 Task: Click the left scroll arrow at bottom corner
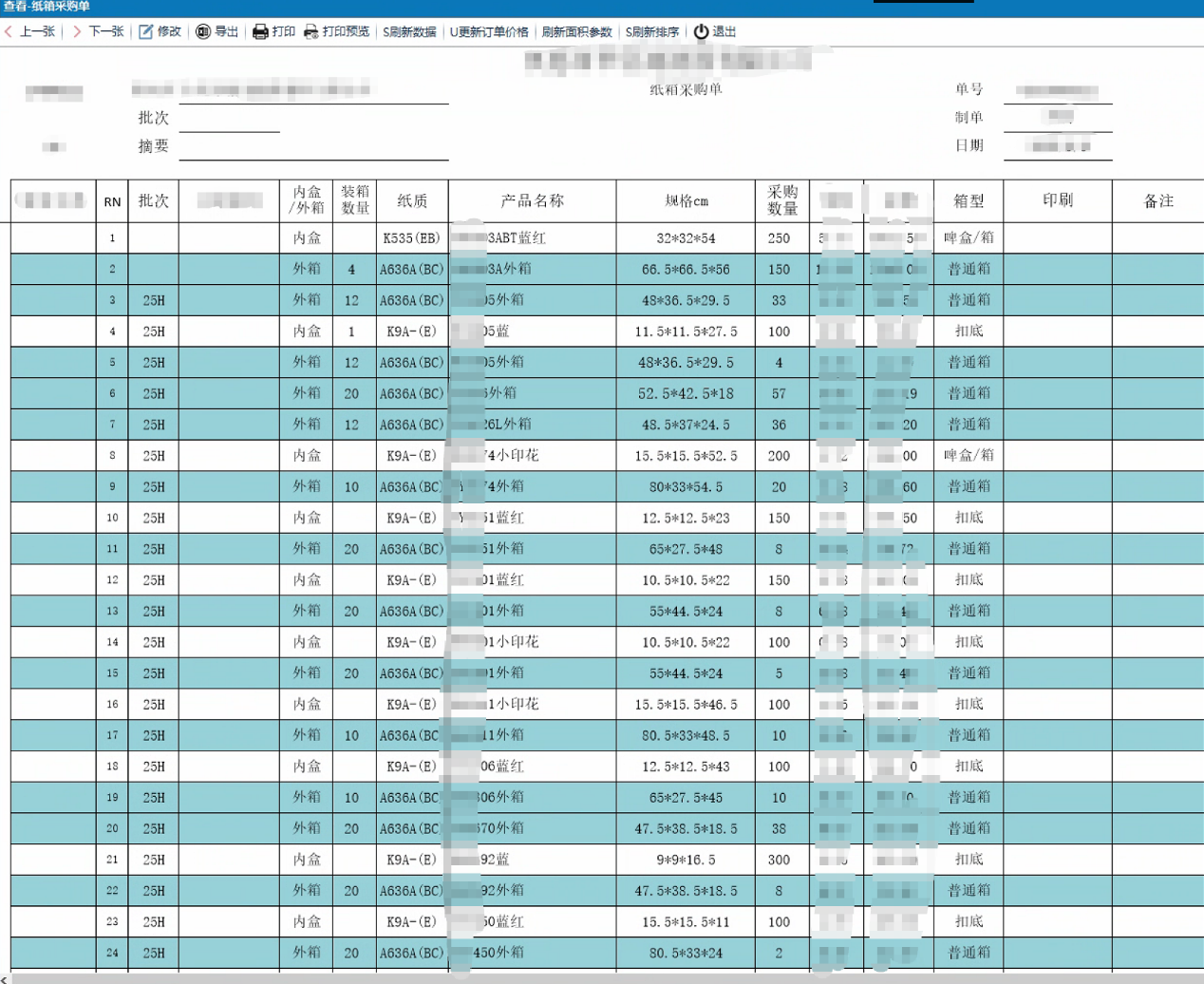point(6,977)
